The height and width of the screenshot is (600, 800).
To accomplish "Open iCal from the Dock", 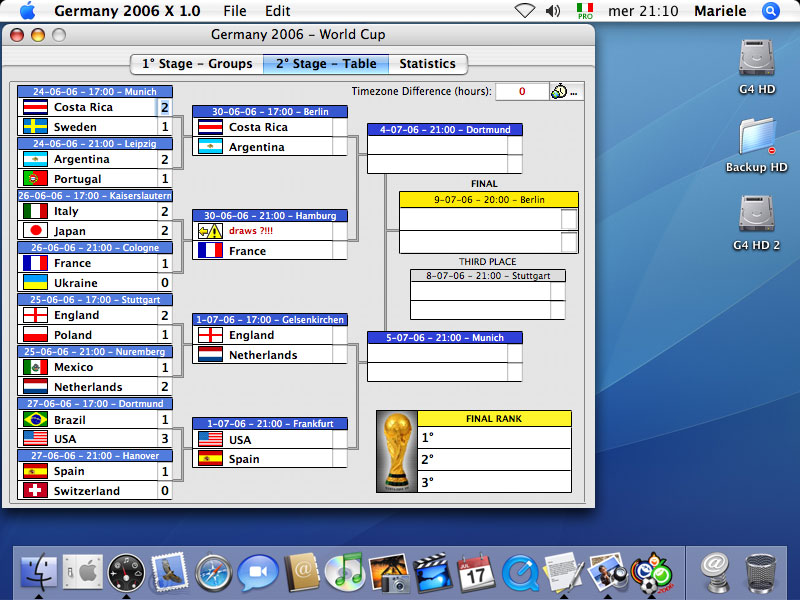I will [x=476, y=573].
